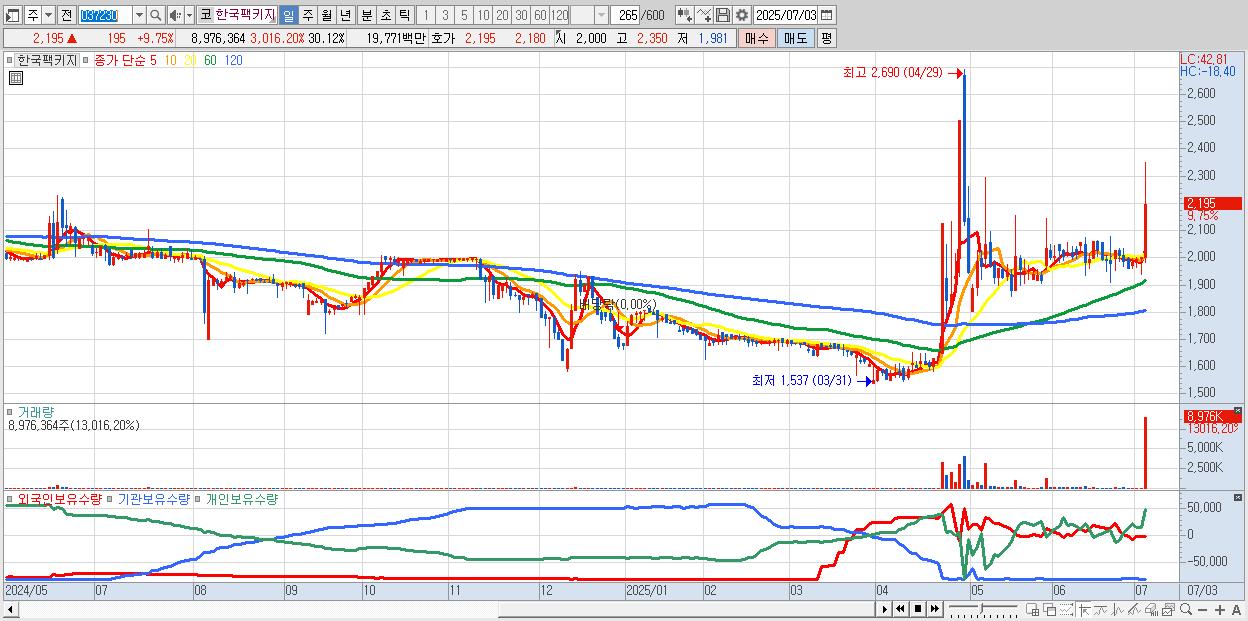Click the eraser with bars icon

[1151, 609]
